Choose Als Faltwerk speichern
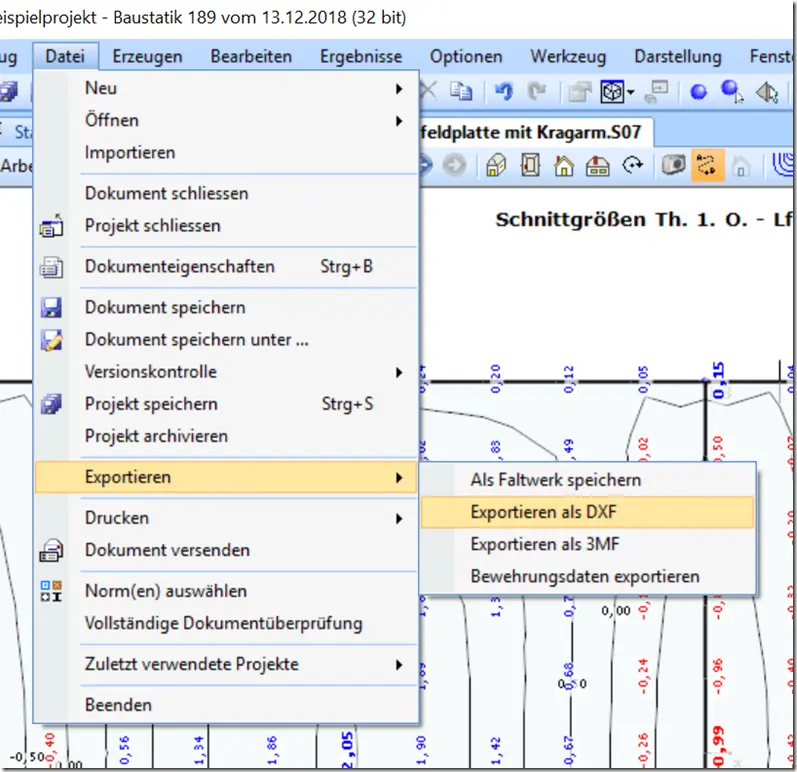This screenshot has width=797, height=772. pos(588,480)
